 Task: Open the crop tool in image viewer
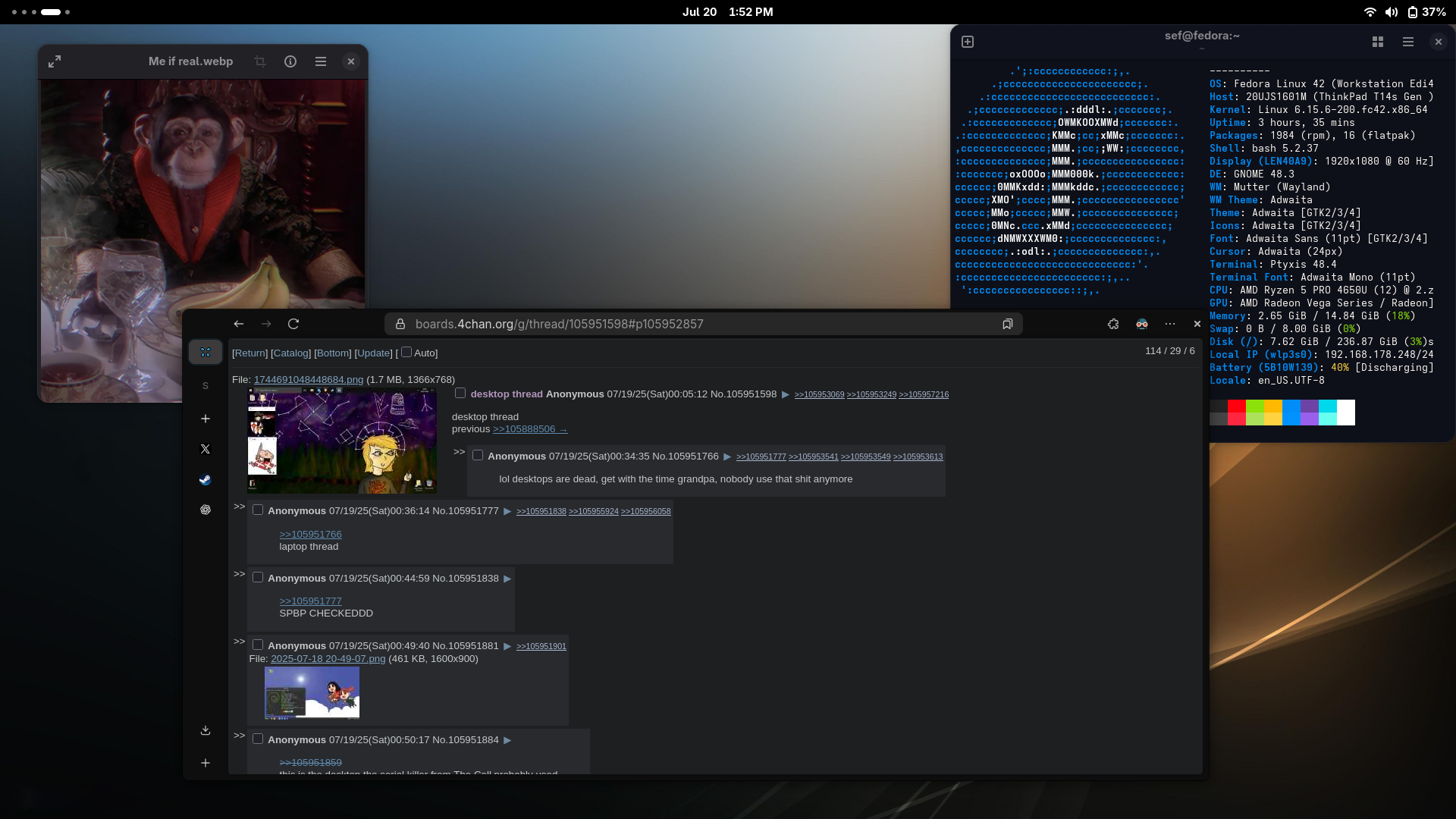tap(260, 61)
